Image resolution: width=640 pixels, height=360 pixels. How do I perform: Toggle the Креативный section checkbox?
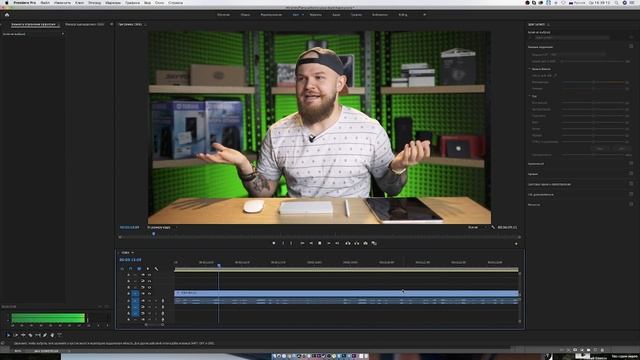631,163
